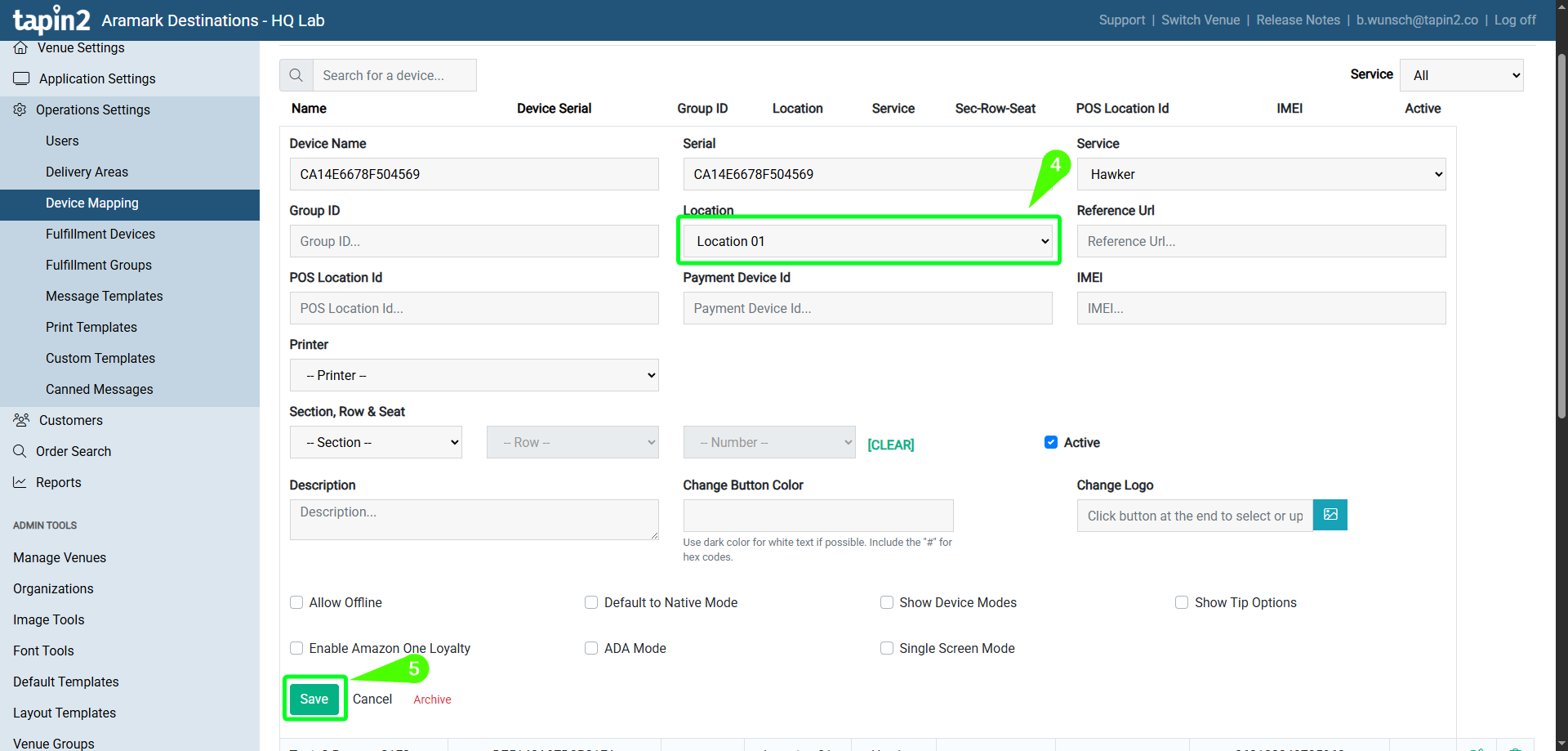Open Custom Templates
Viewport: 1568px width, 751px height.
click(100, 358)
